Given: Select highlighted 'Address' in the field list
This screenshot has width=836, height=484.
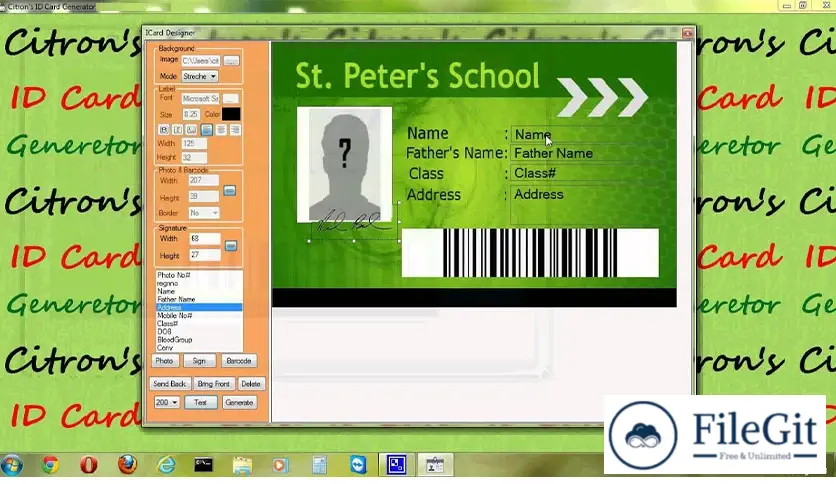Looking at the screenshot, I should (199, 308).
